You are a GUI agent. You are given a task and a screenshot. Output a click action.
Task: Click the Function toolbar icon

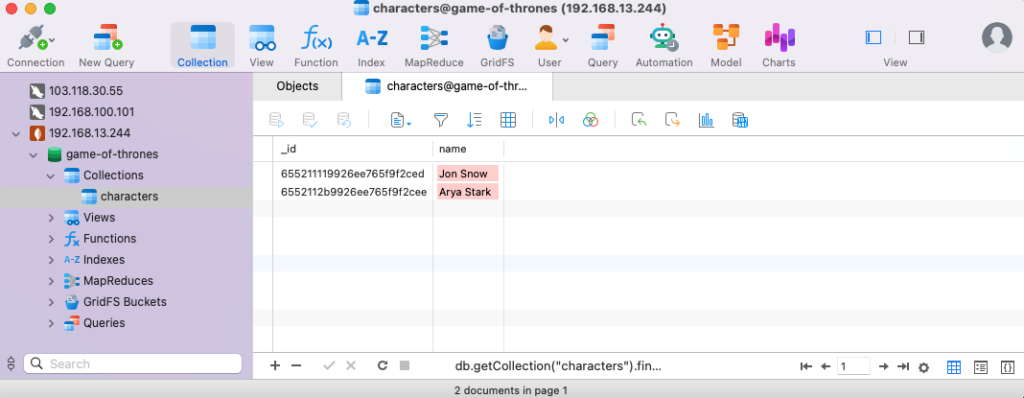point(316,46)
